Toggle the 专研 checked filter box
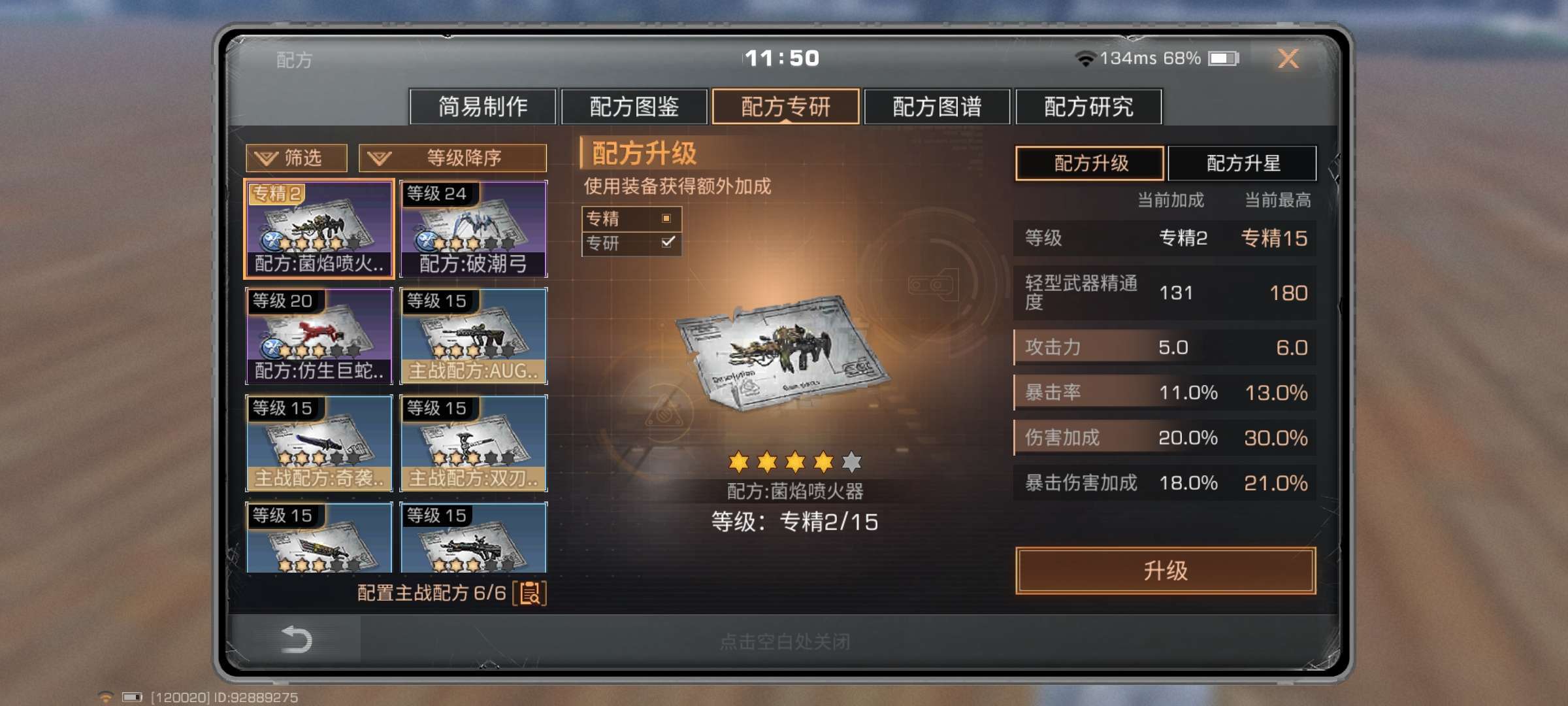The image size is (1568, 706). click(x=667, y=243)
